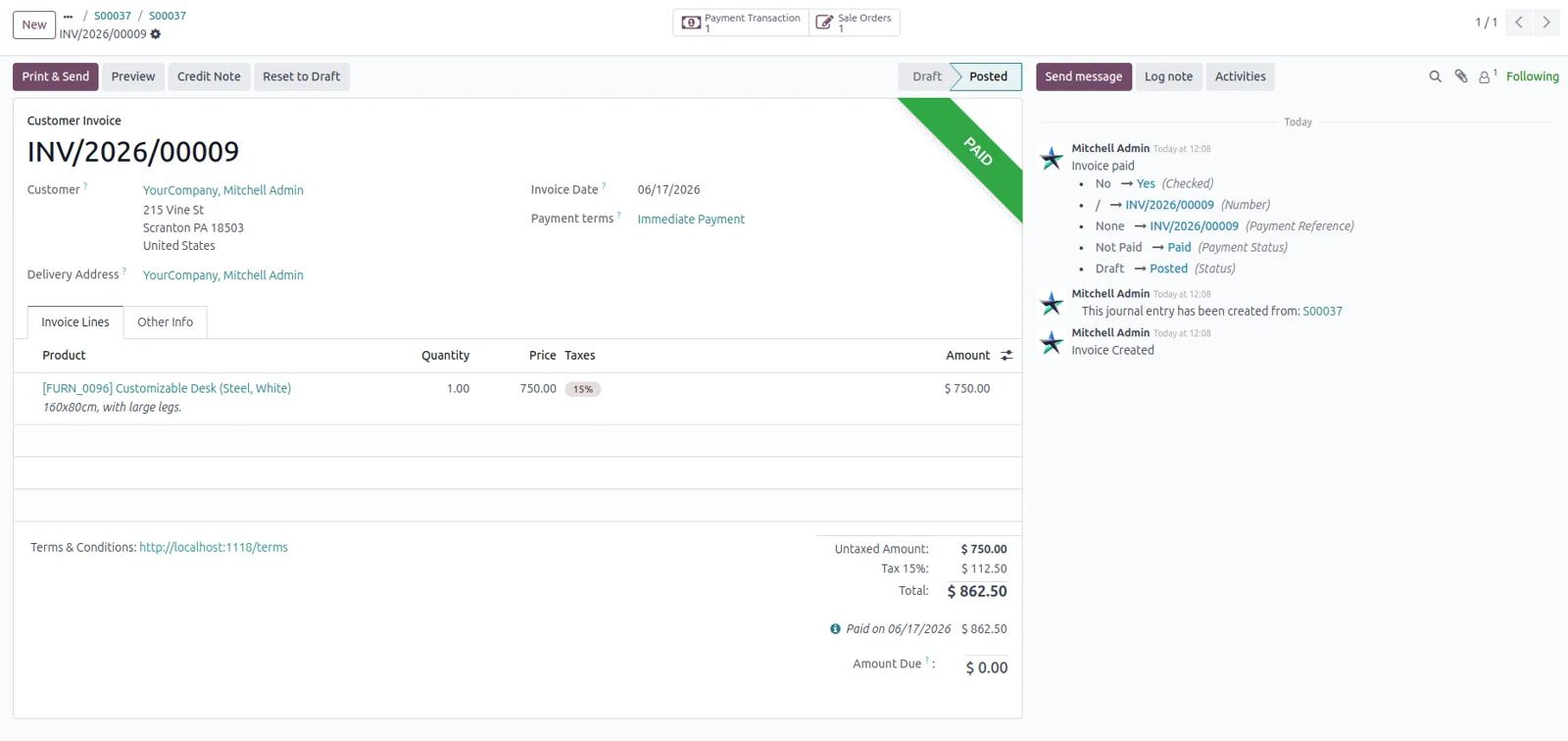The width and height of the screenshot is (1568, 741).
Task: Click avatar for the Invoice Created message
Action: pos(1052,342)
